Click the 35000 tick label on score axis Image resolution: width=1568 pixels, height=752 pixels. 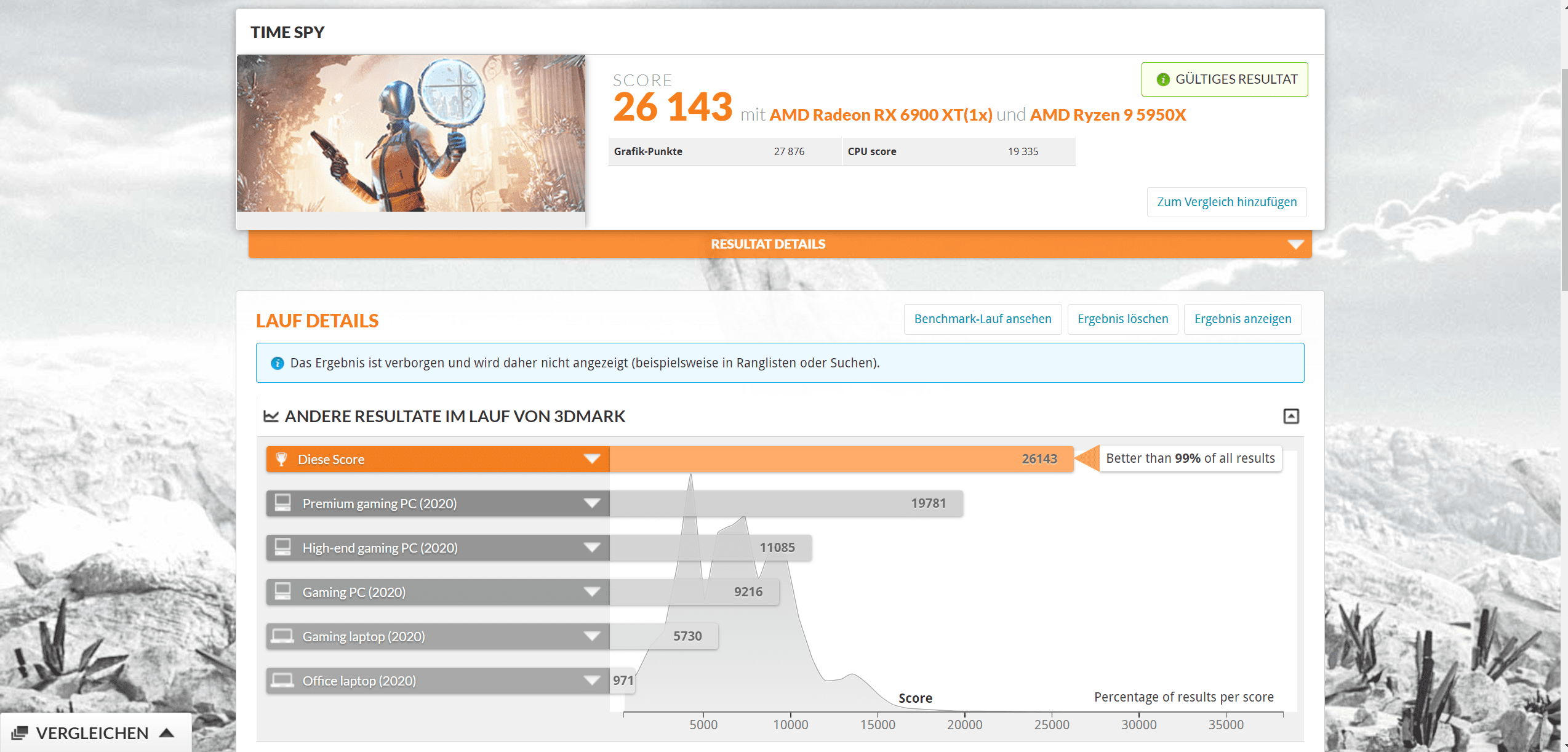coord(1226,725)
